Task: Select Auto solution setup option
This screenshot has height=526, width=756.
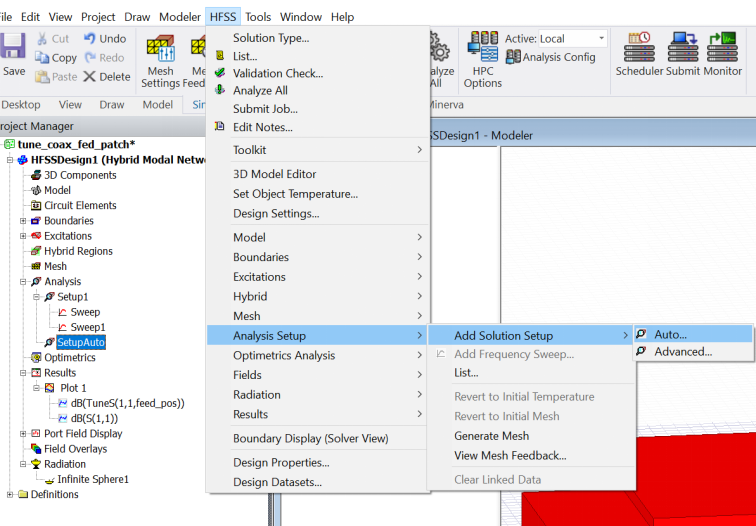Action: tap(670, 335)
